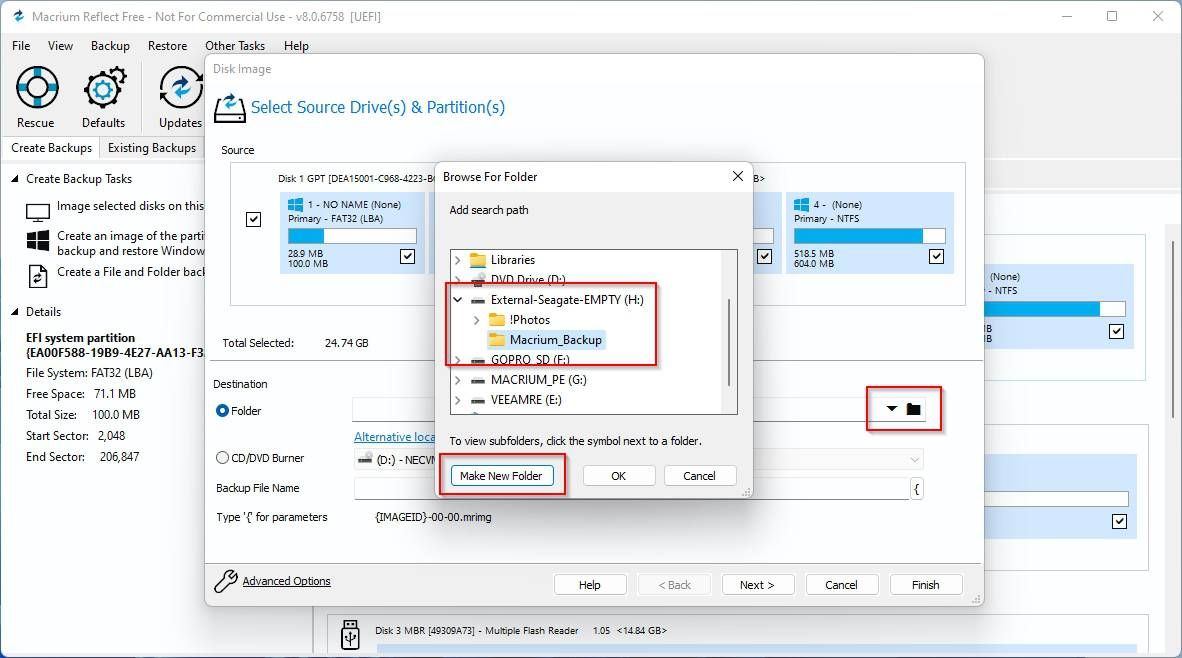Select the CD/DVD Burner radio button
1182x658 pixels.
click(222, 458)
